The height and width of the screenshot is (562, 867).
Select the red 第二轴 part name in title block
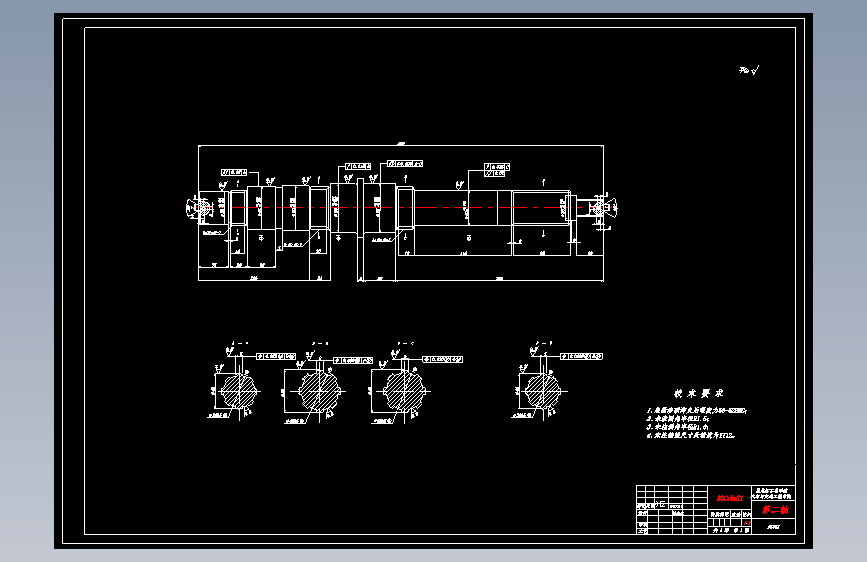774,509
